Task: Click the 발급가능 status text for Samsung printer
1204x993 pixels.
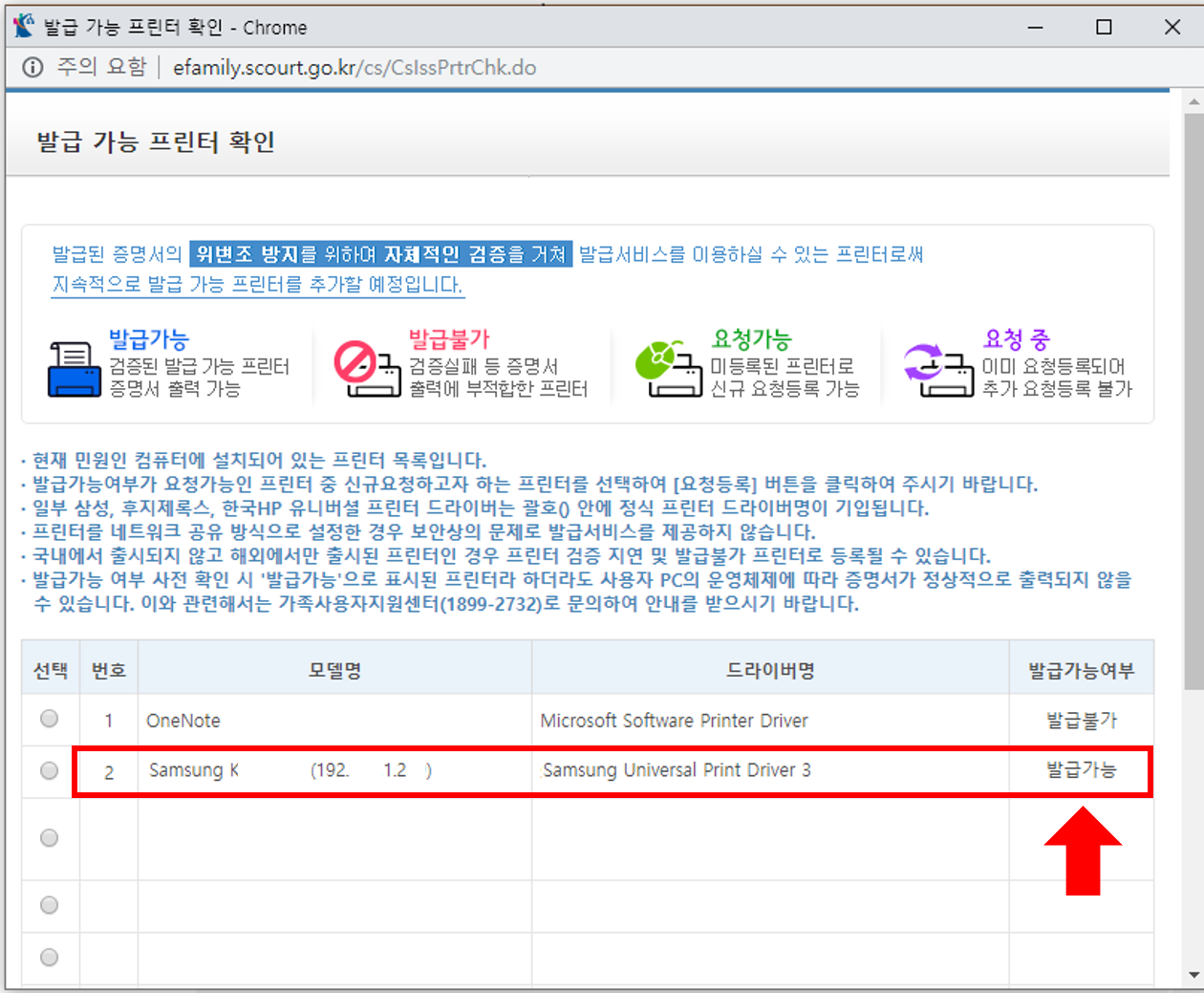Action: click(1081, 771)
